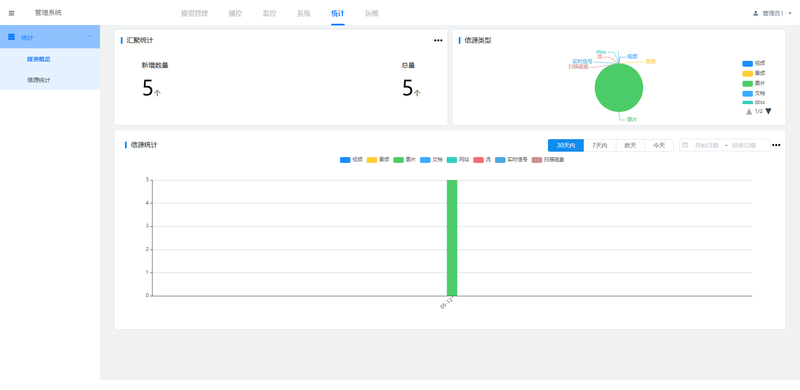Click the 新增数量 label
This screenshot has width=800, height=390.
click(155, 65)
